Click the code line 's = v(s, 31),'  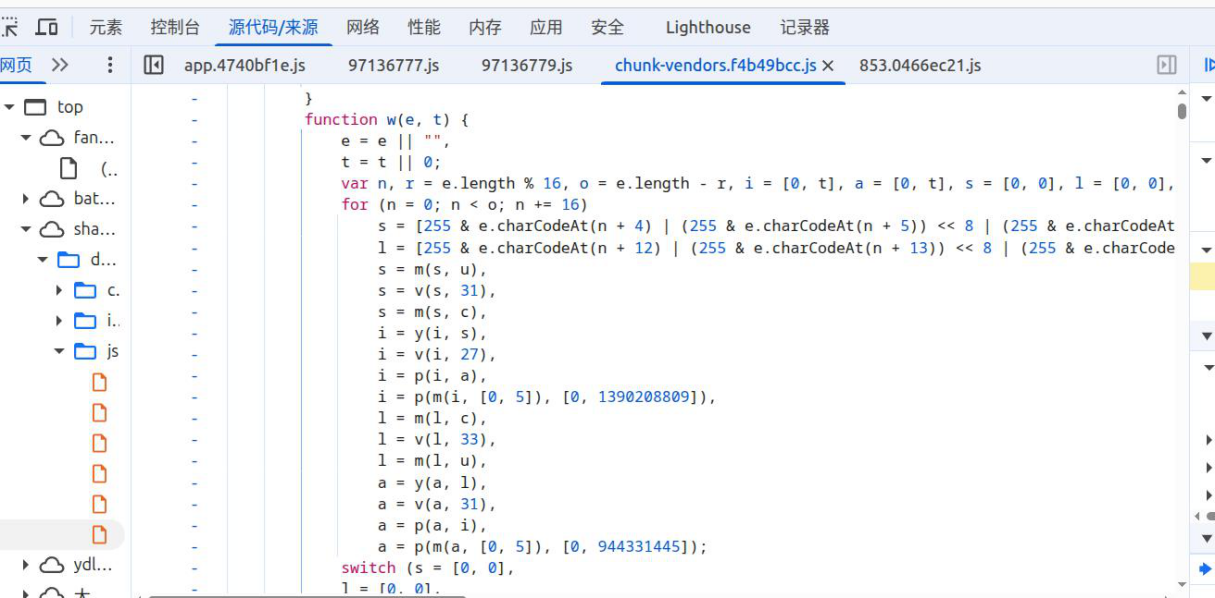(x=437, y=290)
